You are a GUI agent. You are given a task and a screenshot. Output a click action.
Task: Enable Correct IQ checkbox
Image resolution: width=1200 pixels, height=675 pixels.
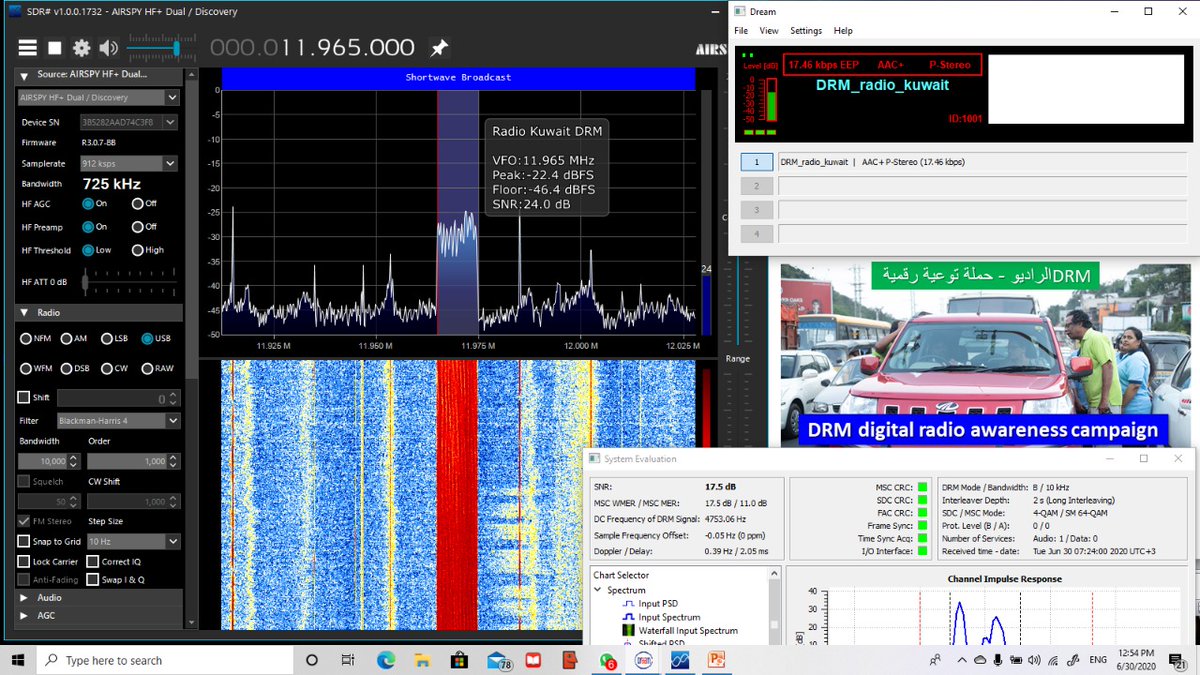pos(93,562)
